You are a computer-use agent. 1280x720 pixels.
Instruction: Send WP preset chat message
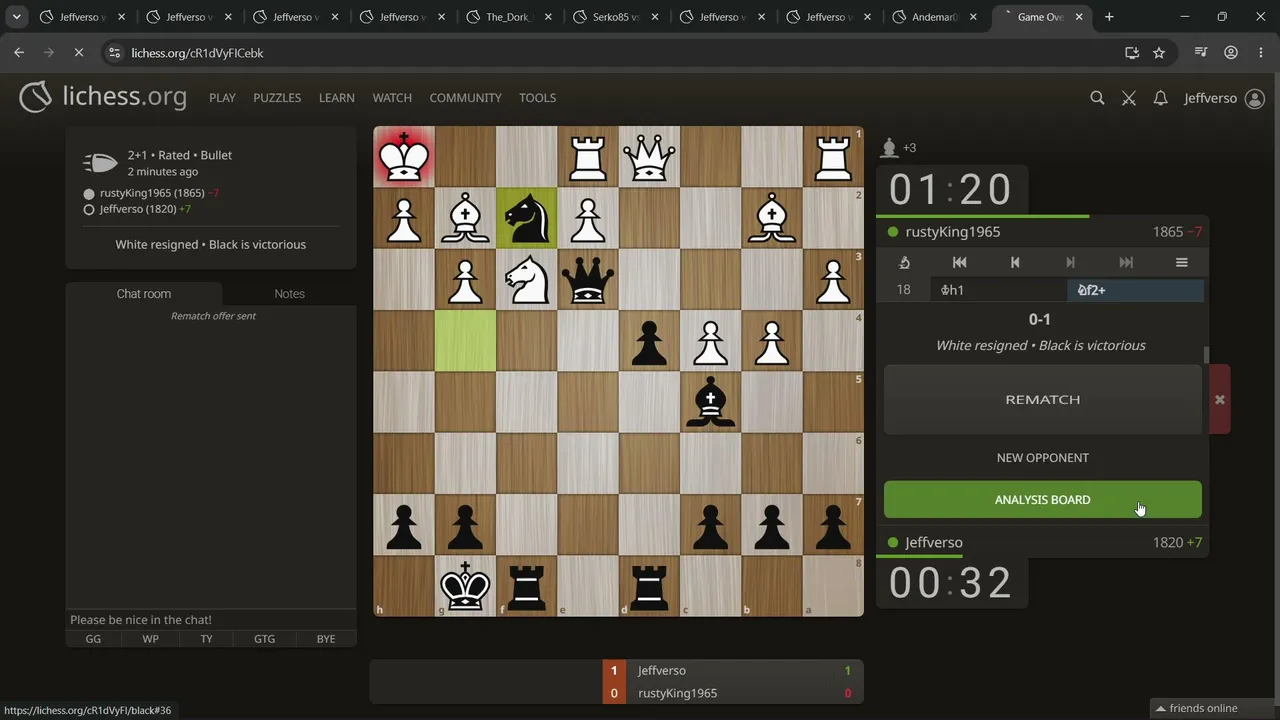click(150, 639)
